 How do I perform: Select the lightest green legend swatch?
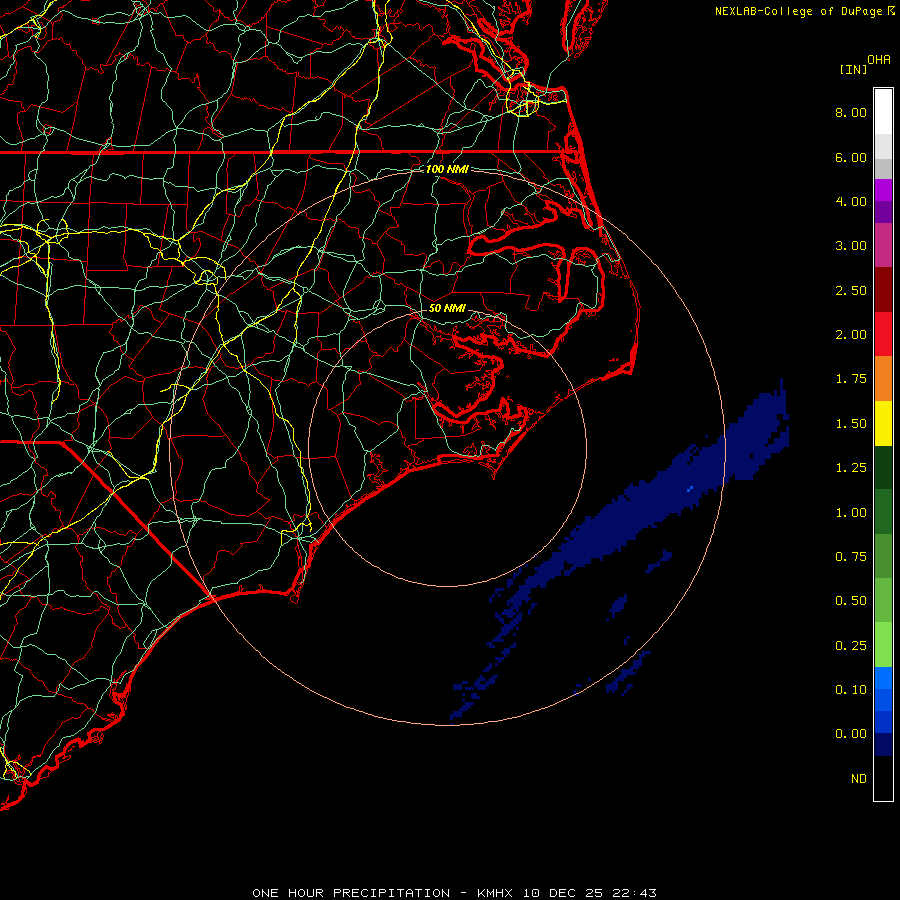[883, 645]
